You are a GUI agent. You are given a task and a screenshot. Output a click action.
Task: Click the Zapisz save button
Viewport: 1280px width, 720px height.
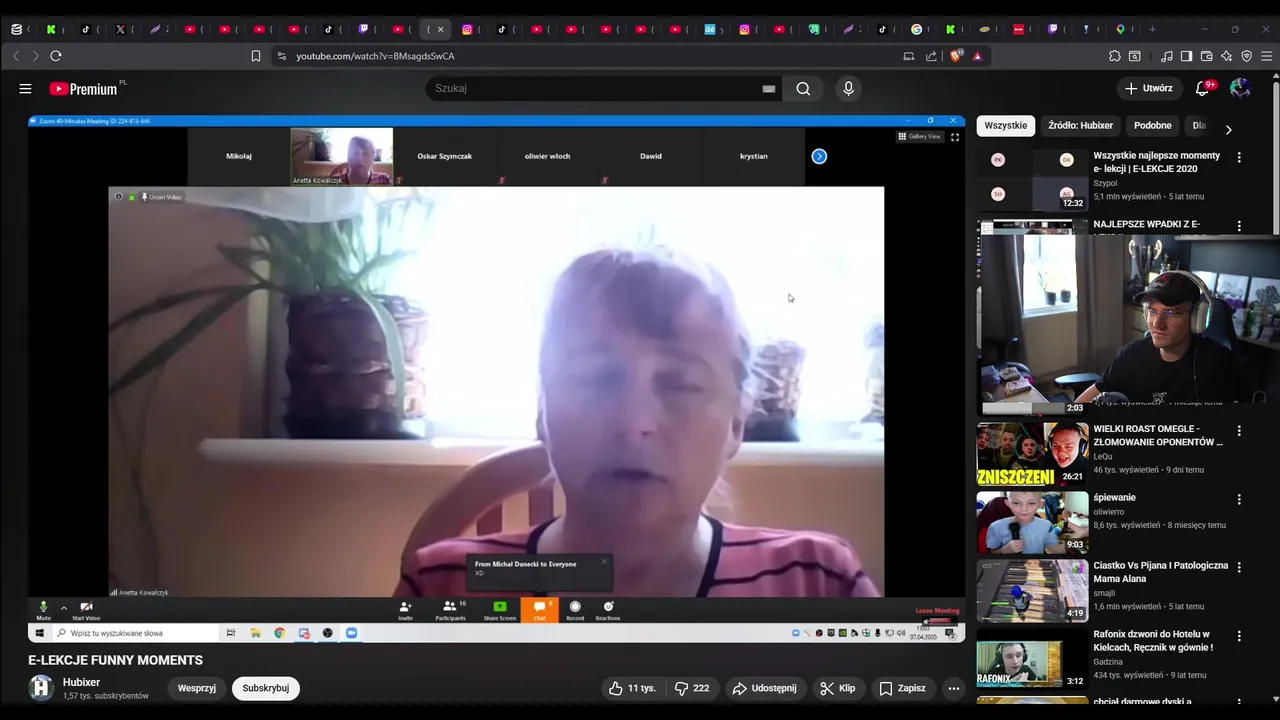click(902, 688)
